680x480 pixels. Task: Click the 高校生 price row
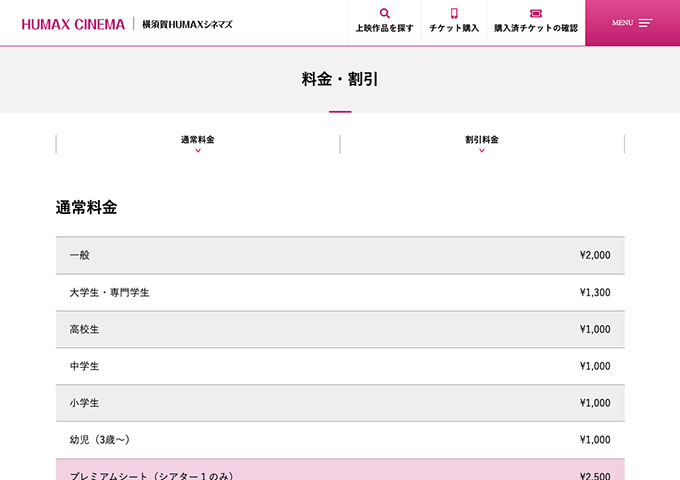(340, 329)
